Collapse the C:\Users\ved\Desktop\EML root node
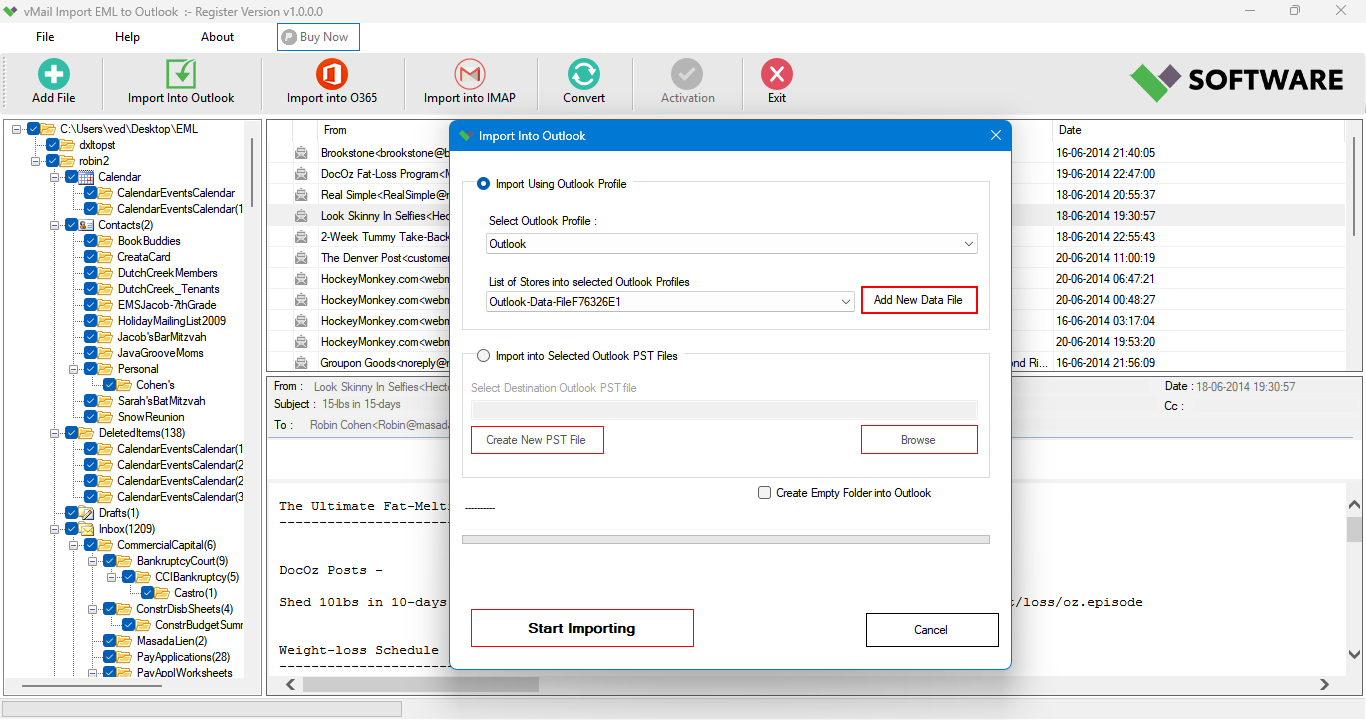The height and width of the screenshot is (720, 1366). point(17,129)
